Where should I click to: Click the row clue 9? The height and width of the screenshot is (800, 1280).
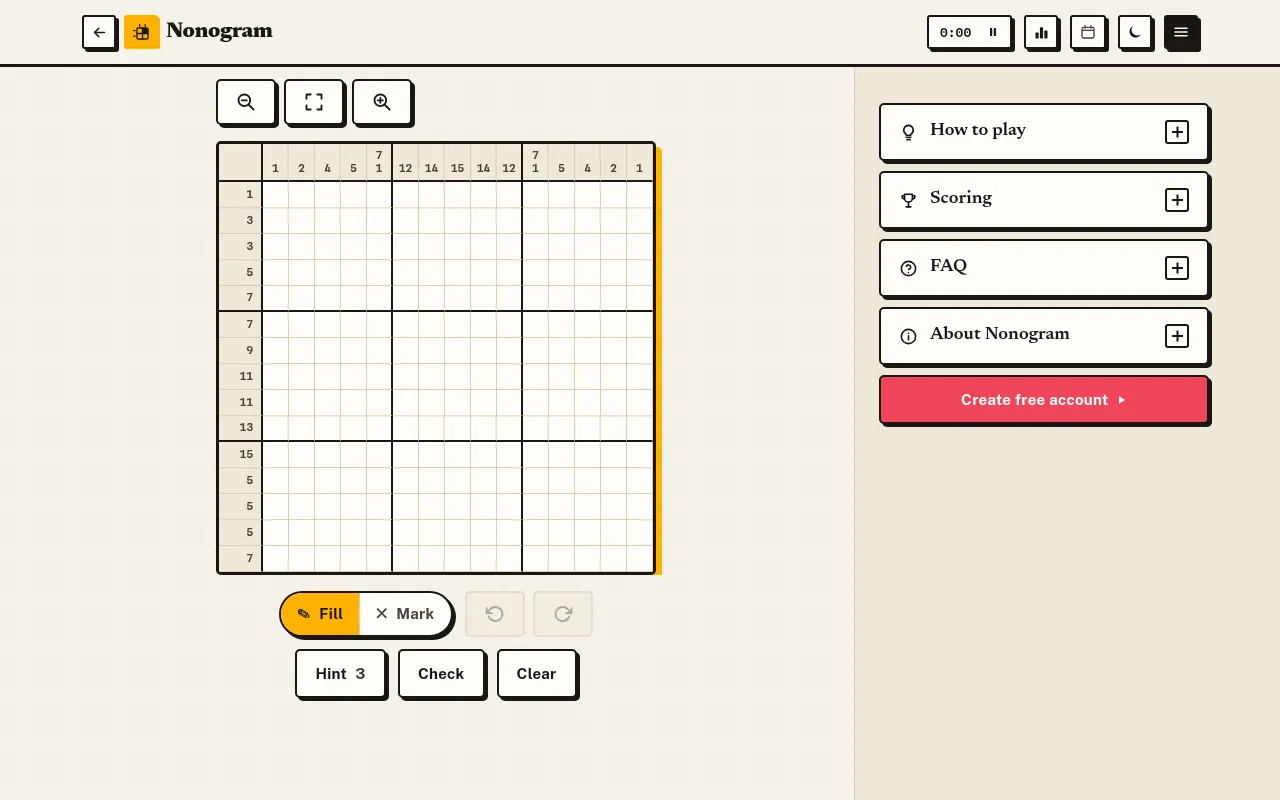tap(250, 350)
